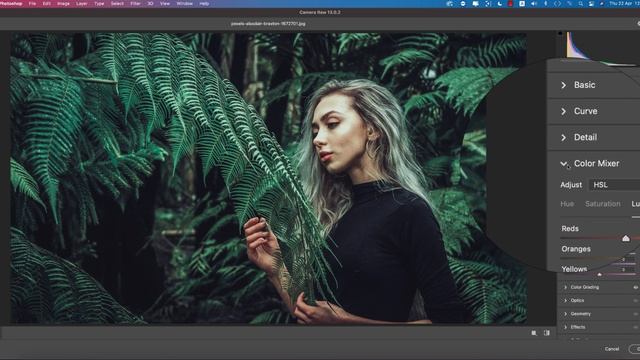
Task: Click the Cancel button
Action: (612, 349)
